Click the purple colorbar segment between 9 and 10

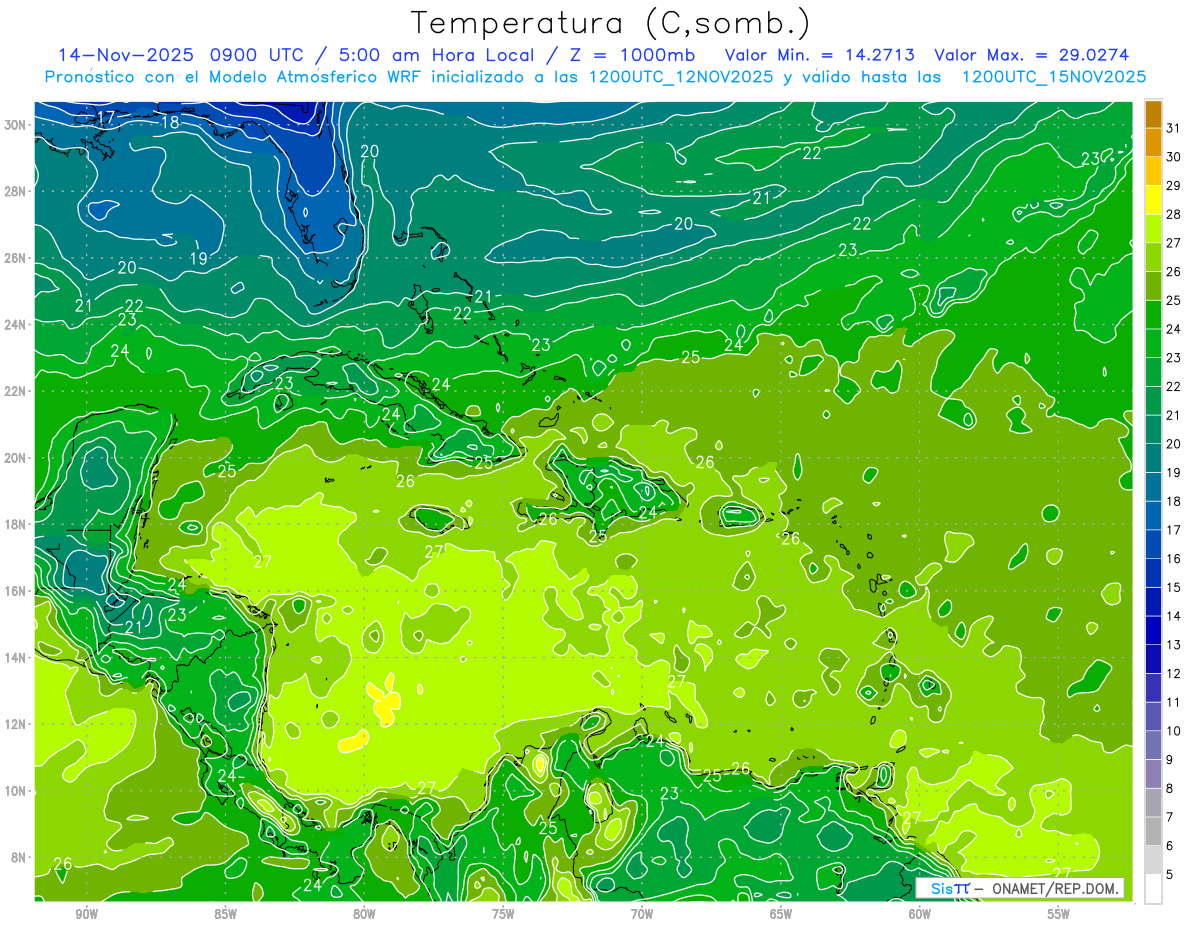(1153, 746)
